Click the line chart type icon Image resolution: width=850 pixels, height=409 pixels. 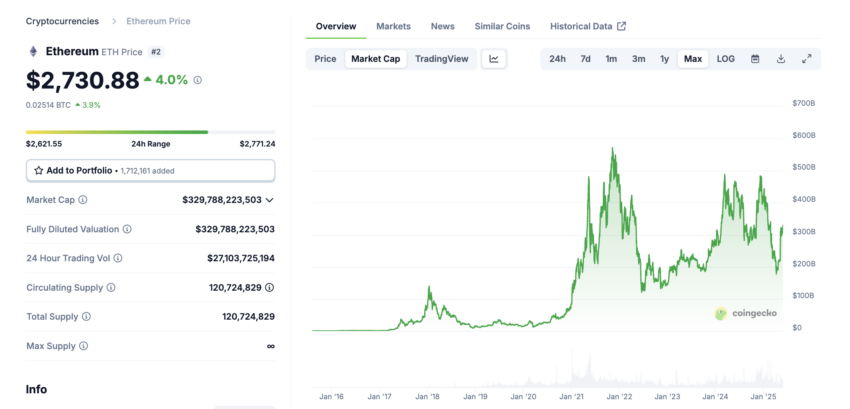point(493,59)
